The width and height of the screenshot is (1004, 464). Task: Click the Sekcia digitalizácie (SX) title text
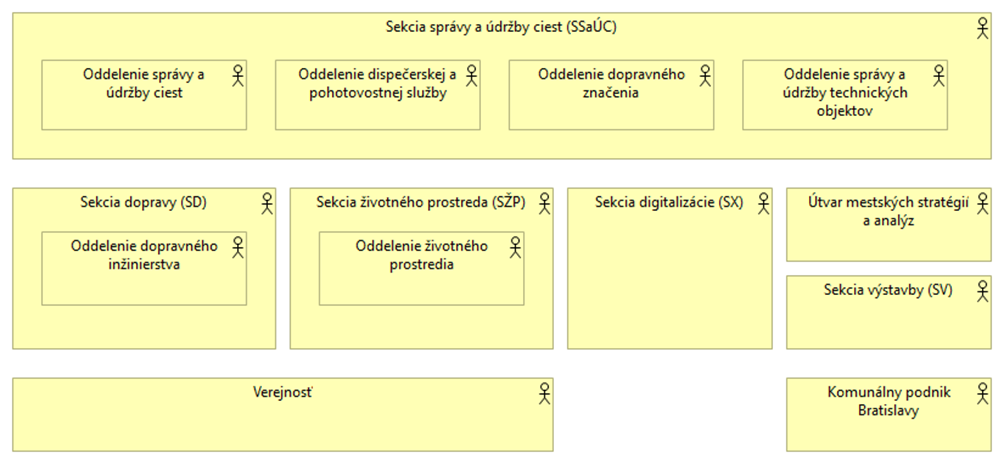[x=669, y=202]
